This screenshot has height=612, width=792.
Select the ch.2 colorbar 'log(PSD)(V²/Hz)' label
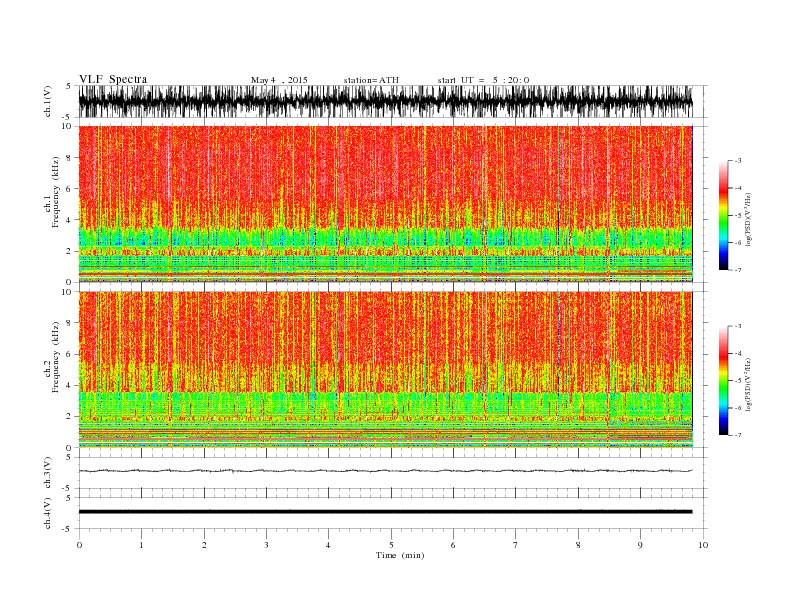[748, 384]
